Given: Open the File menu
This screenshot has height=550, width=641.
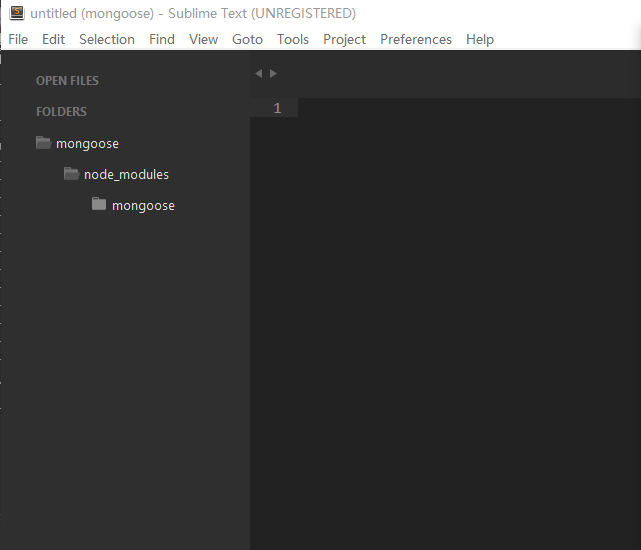Looking at the screenshot, I should (x=18, y=39).
